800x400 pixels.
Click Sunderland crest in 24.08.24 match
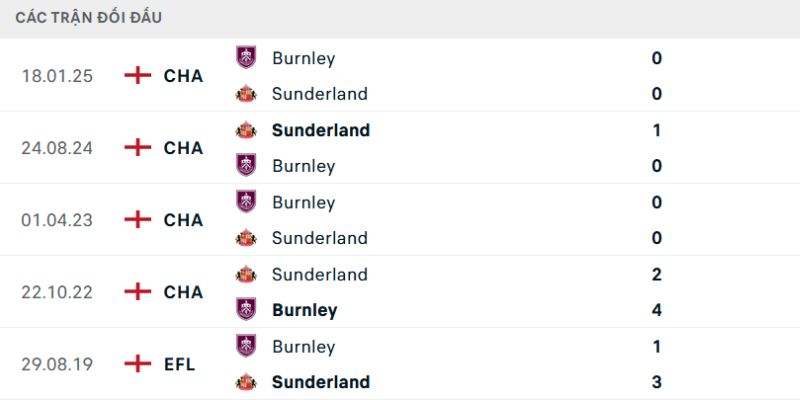(246, 130)
